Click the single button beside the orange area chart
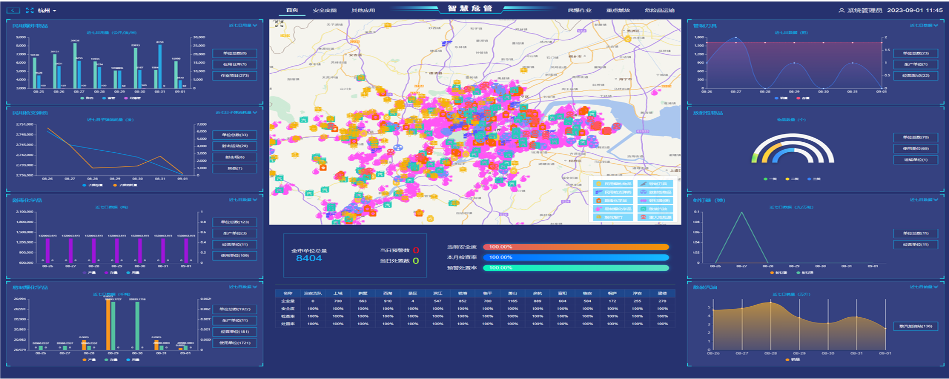 click(x=915, y=326)
